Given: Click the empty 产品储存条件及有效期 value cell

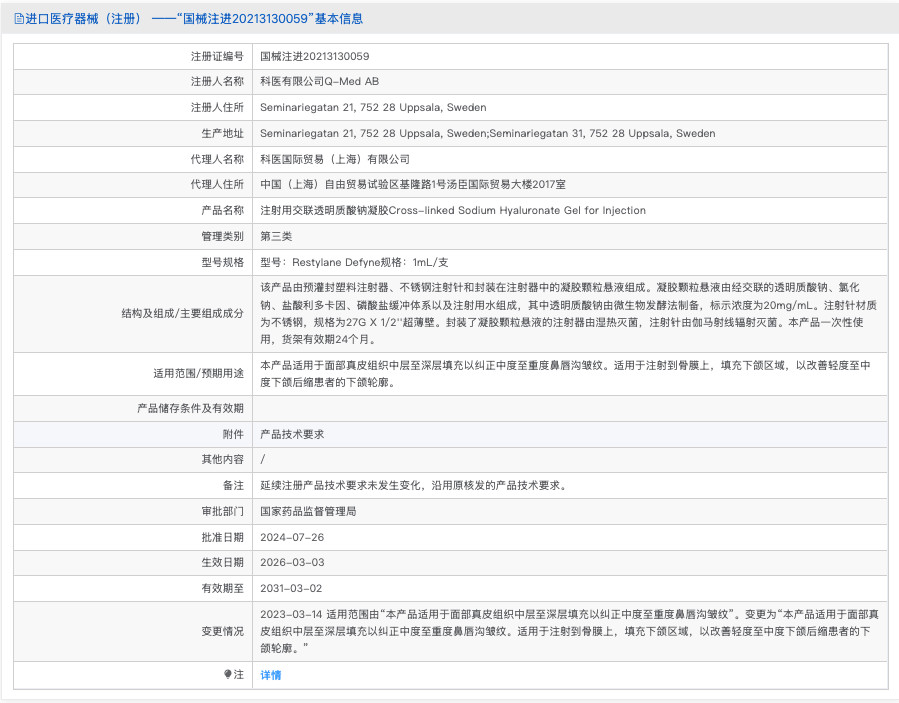Looking at the screenshot, I should pyautogui.click(x=570, y=408).
